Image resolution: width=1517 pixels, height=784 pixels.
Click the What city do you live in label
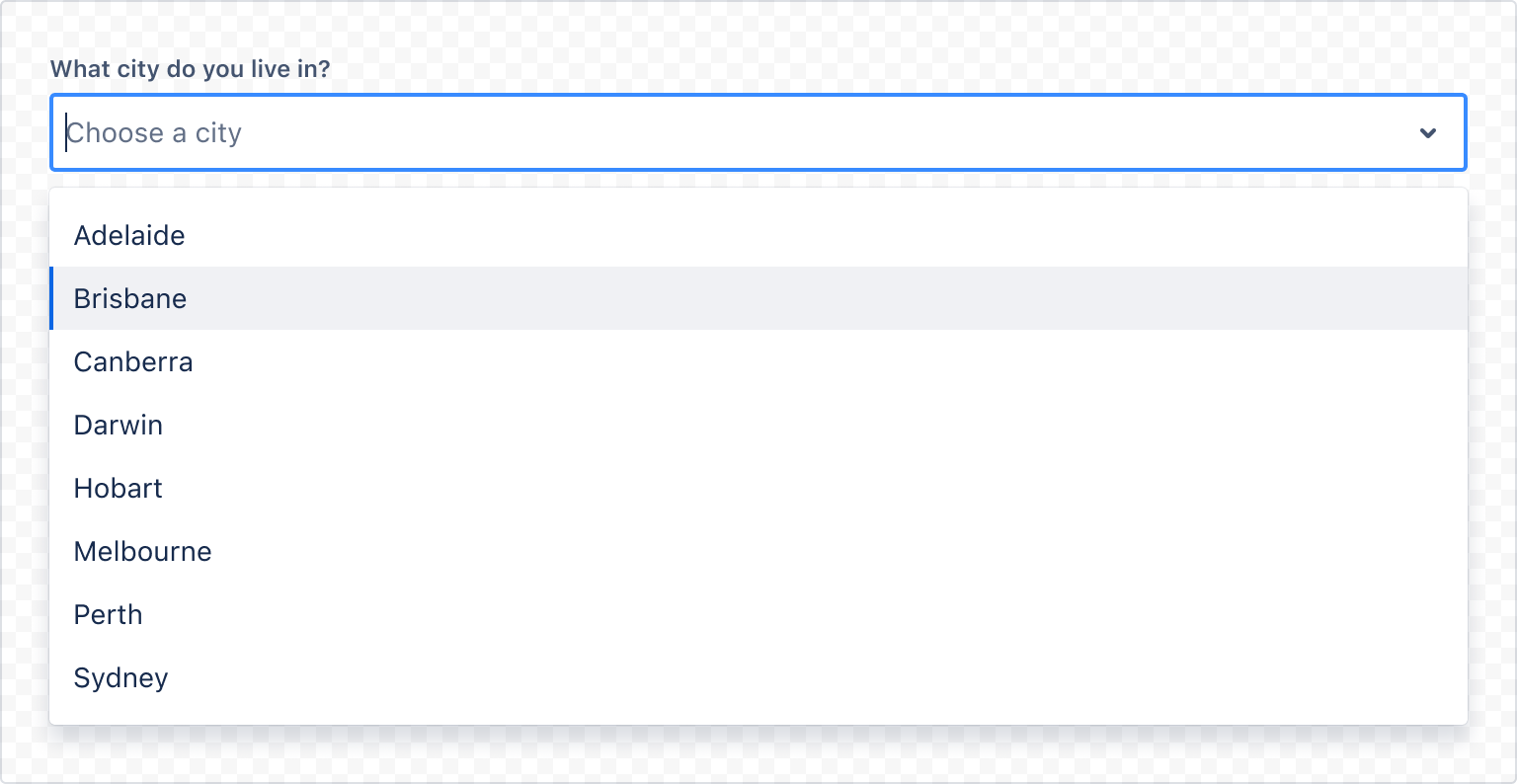(191, 68)
